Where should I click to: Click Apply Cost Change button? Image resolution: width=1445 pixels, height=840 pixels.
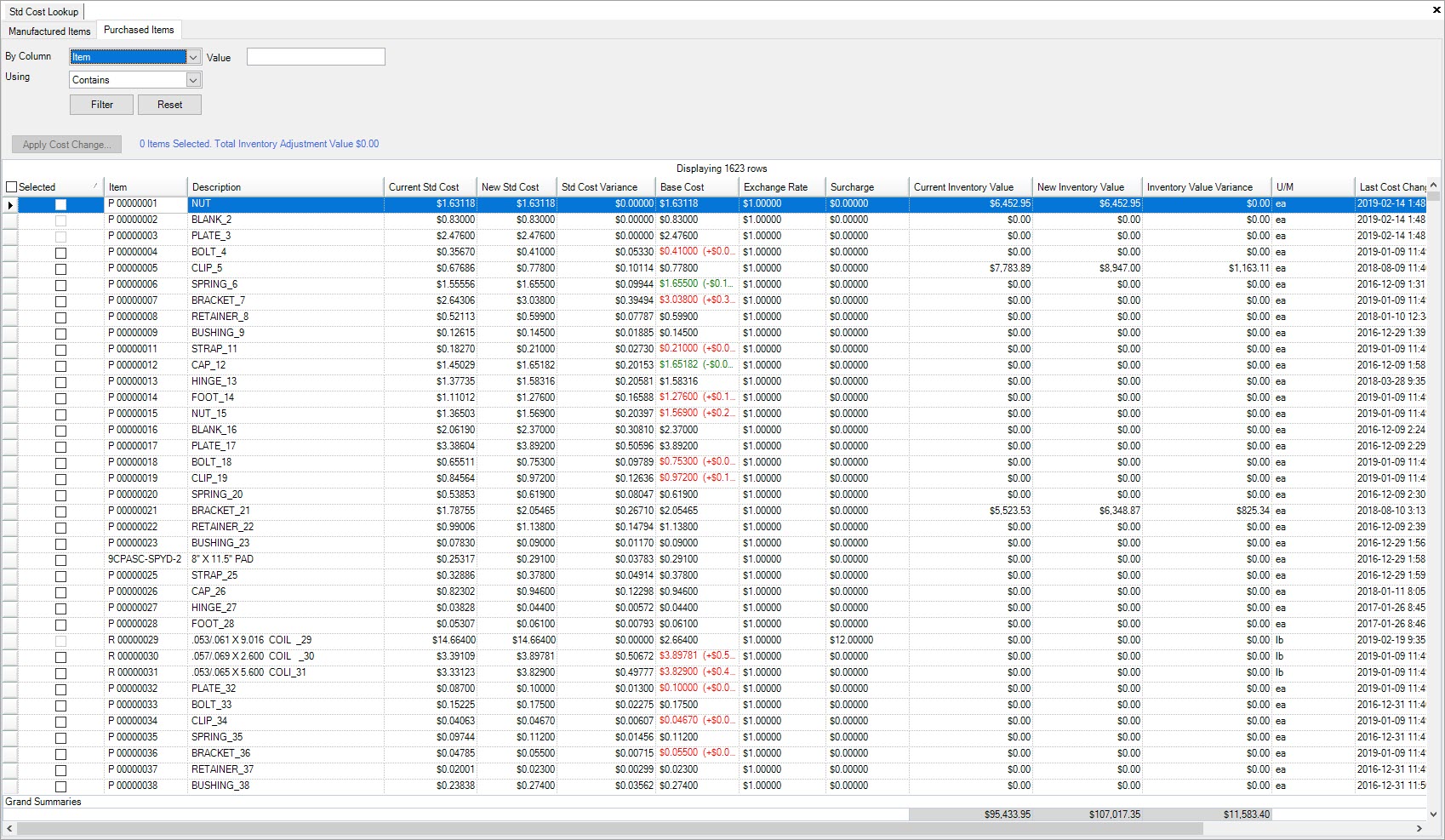pos(66,145)
